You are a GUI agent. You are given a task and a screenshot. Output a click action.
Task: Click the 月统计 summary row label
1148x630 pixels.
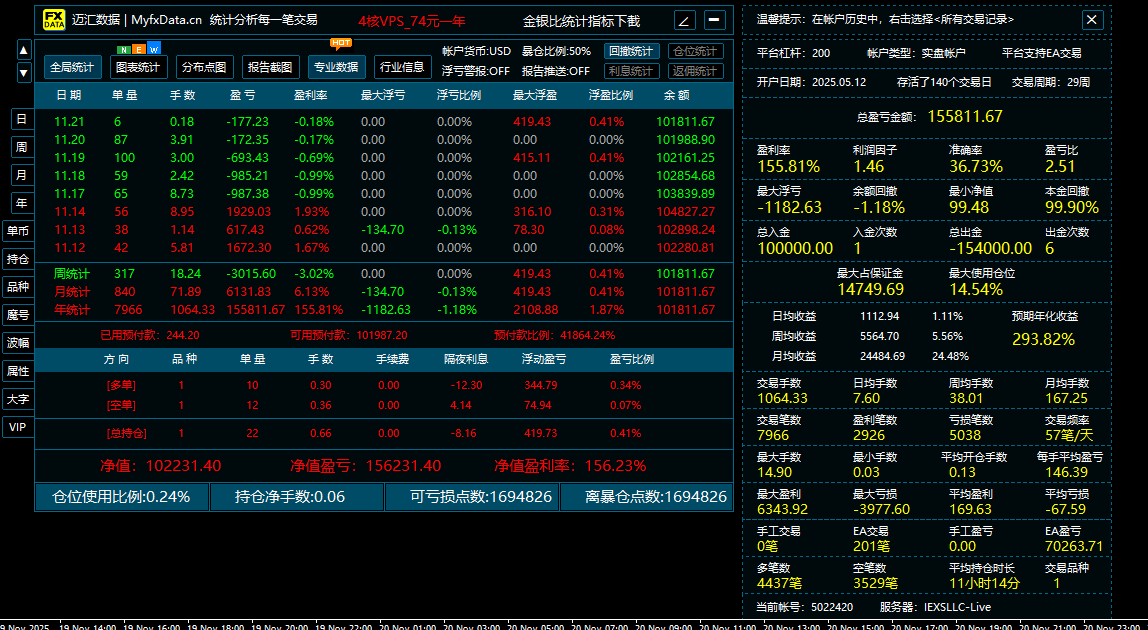click(72, 292)
